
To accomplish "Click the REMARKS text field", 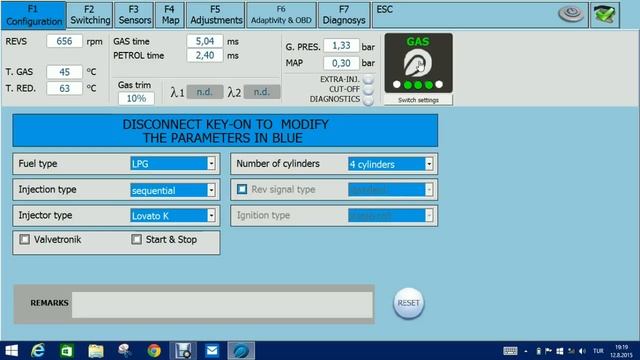I will (222, 304).
